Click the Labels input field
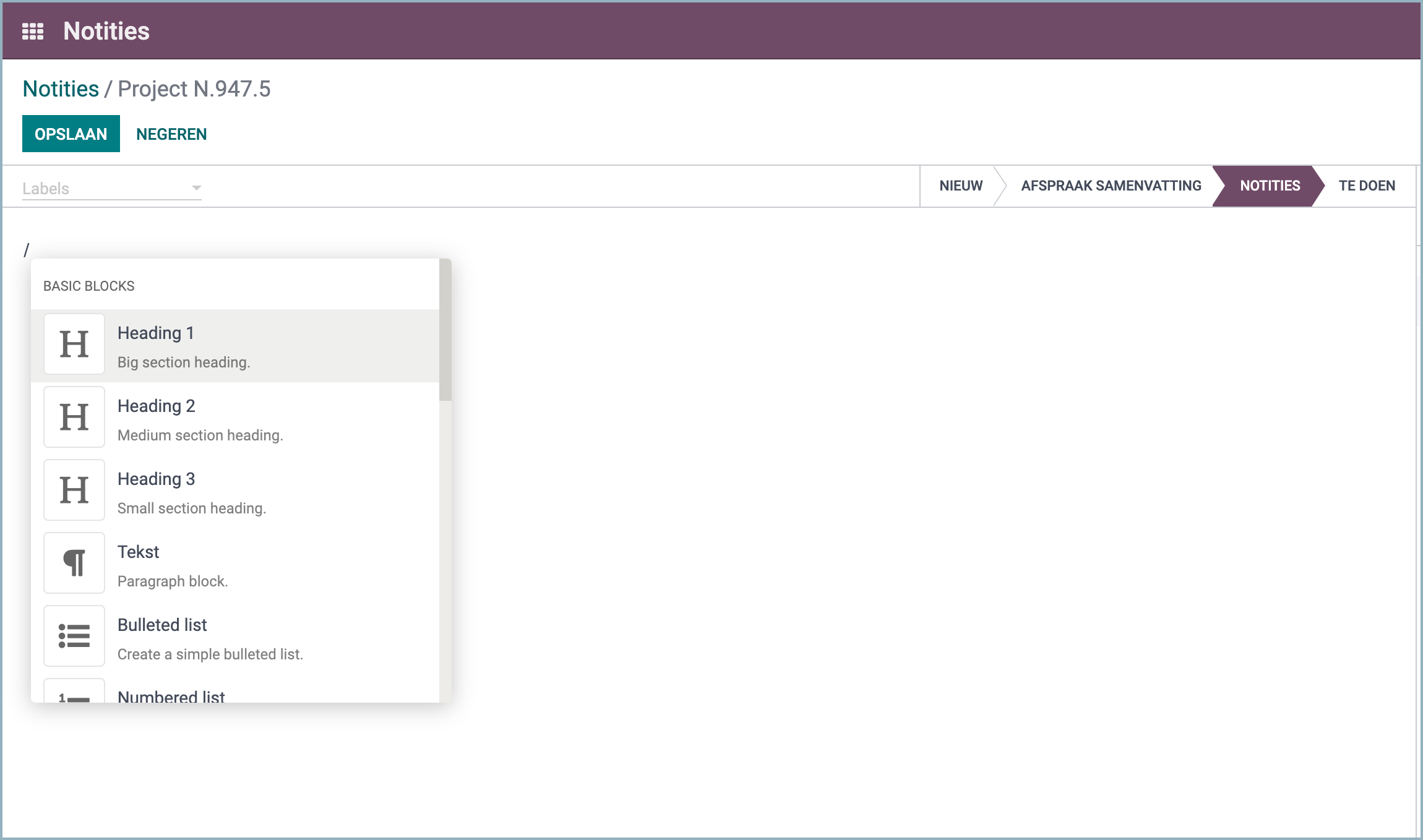Screen dimensions: 1423x840 pyautogui.click(x=112, y=188)
